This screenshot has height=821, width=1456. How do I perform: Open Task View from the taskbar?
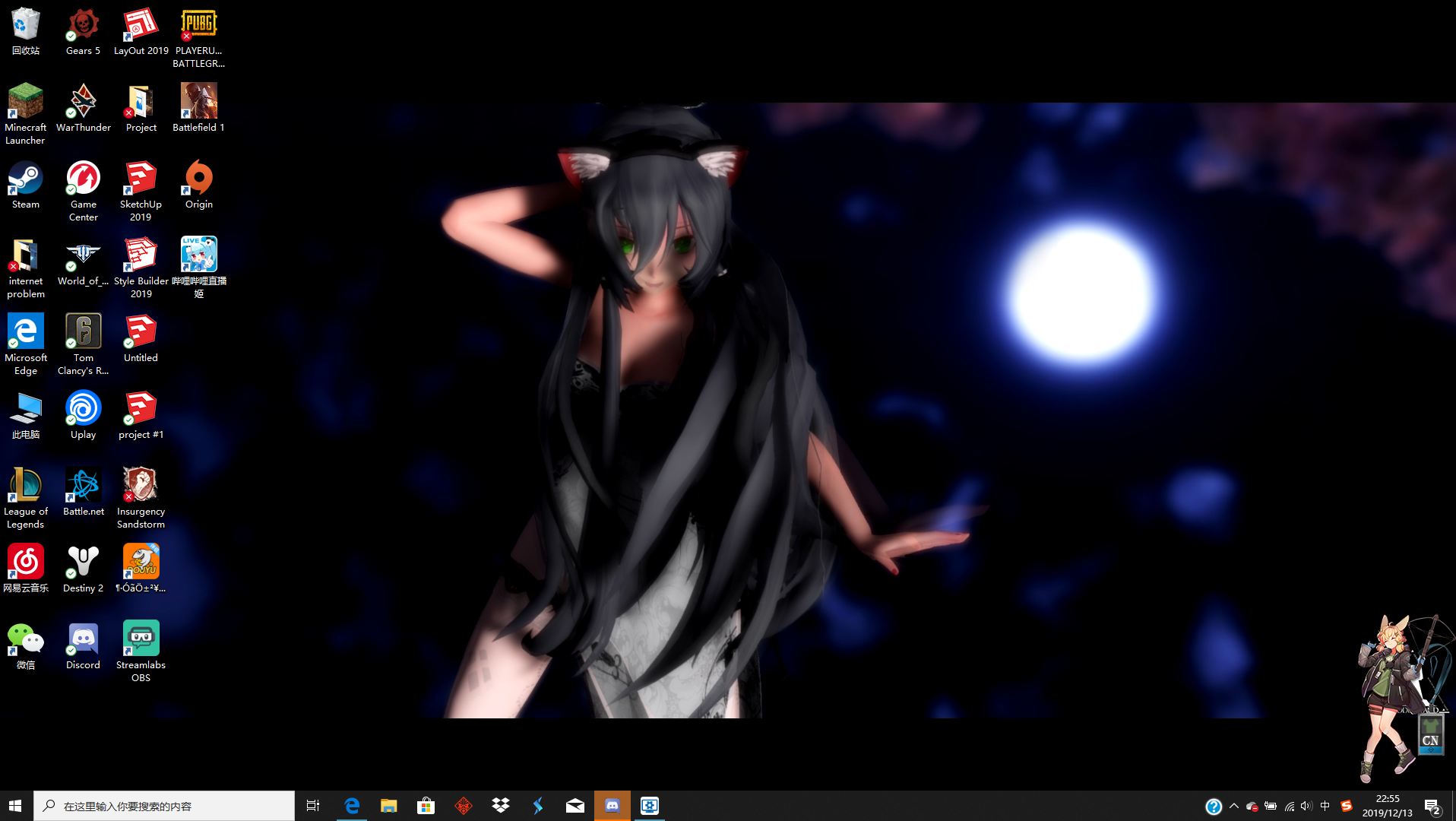pyautogui.click(x=313, y=806)
